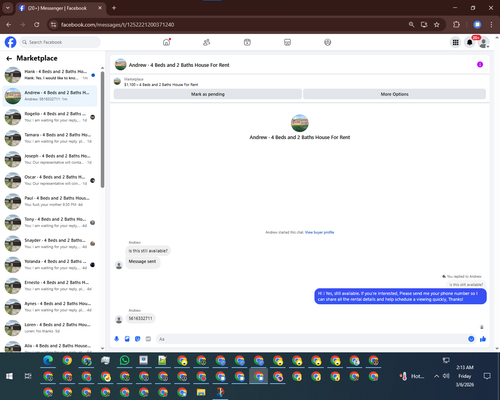Open Oscar's conversation

(x=50, y=180)
